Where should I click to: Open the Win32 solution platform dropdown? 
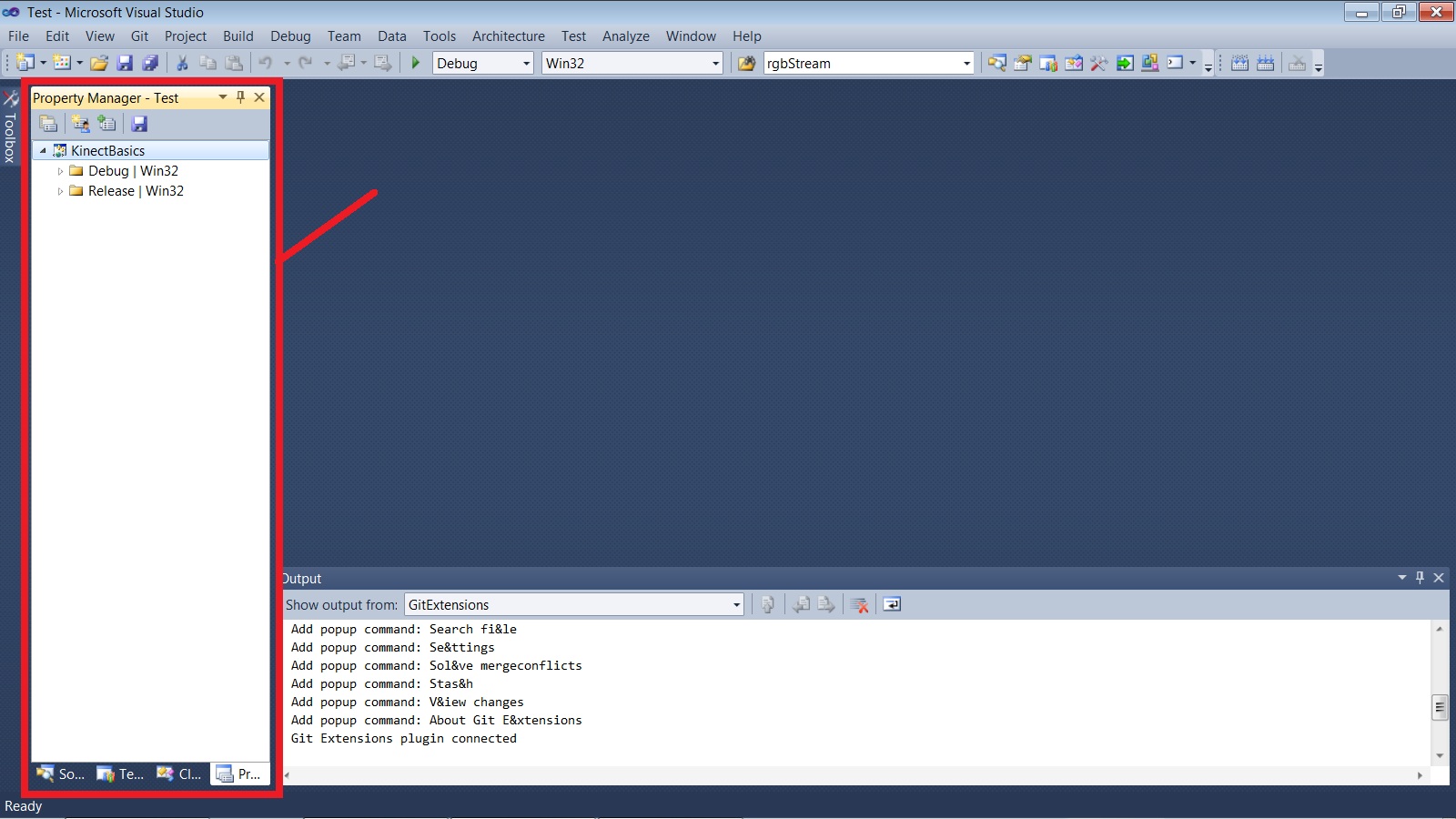pos(715,64)
